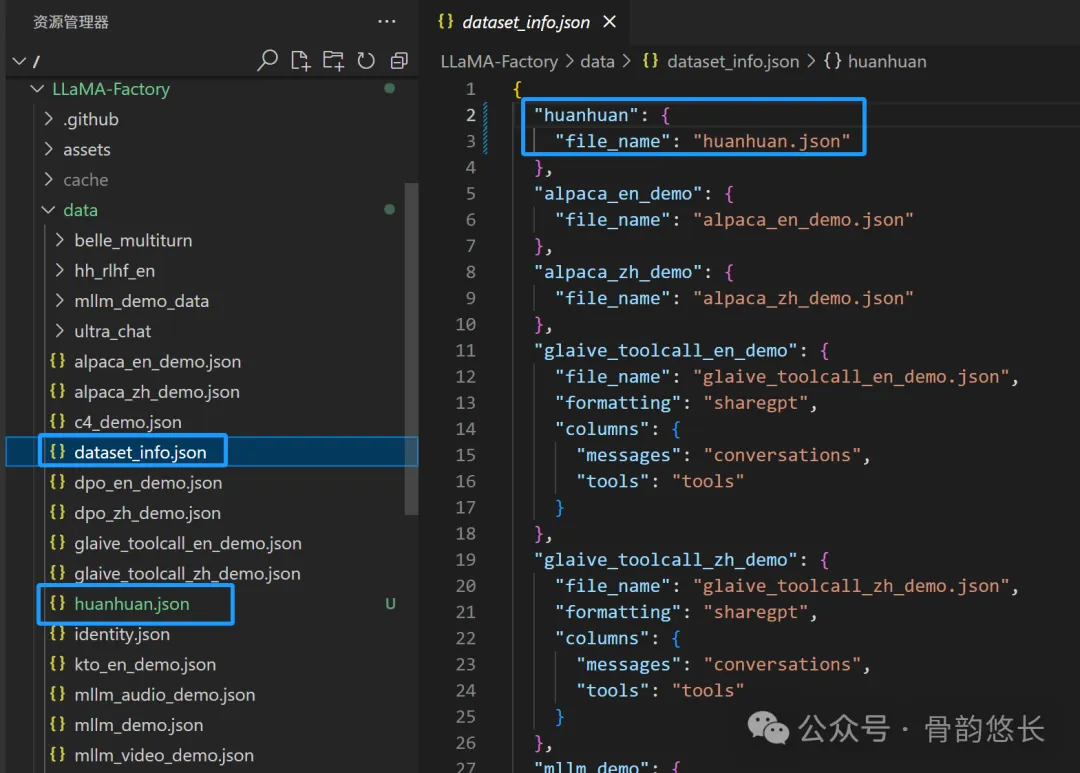Open identity.json file

tap(122, 634)
